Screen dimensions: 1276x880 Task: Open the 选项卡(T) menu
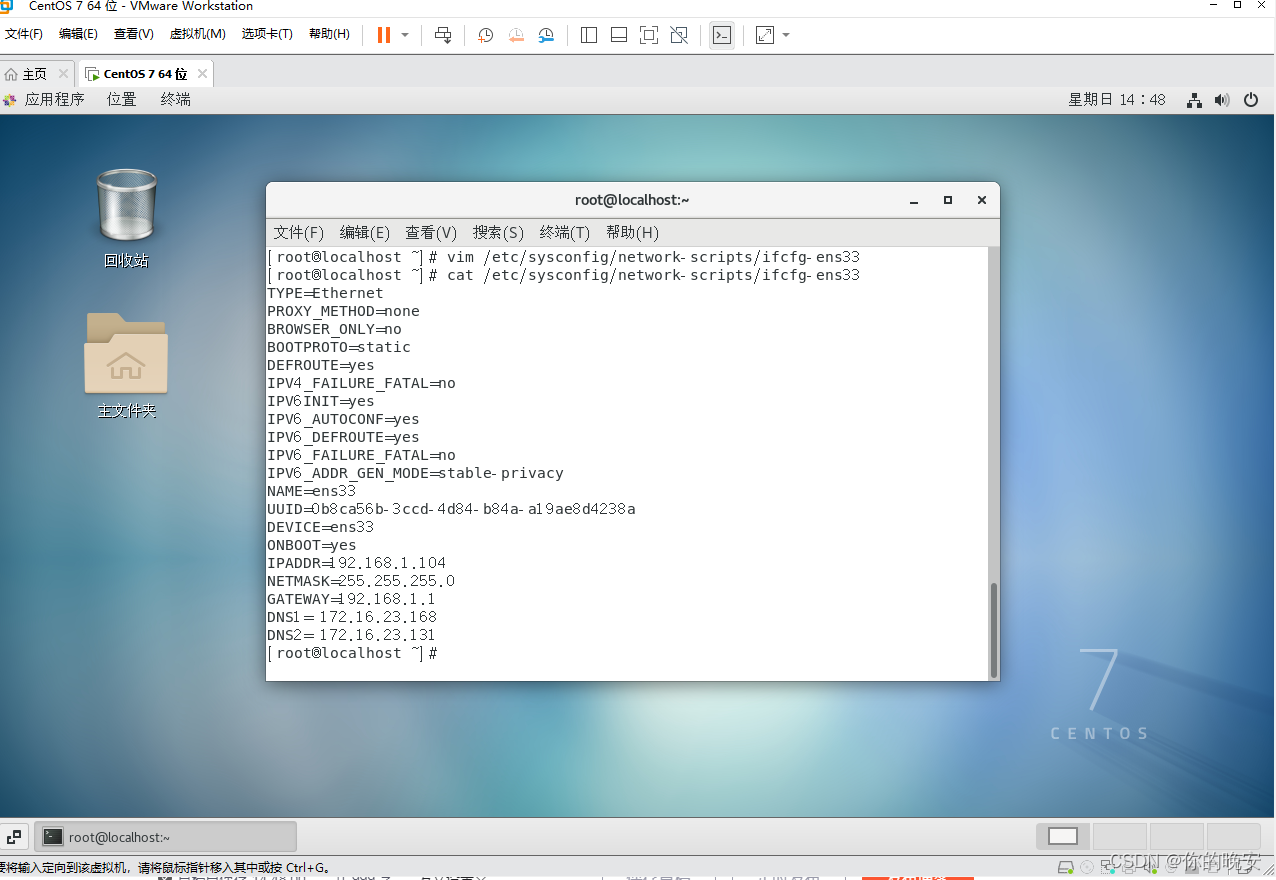(267, 34)
